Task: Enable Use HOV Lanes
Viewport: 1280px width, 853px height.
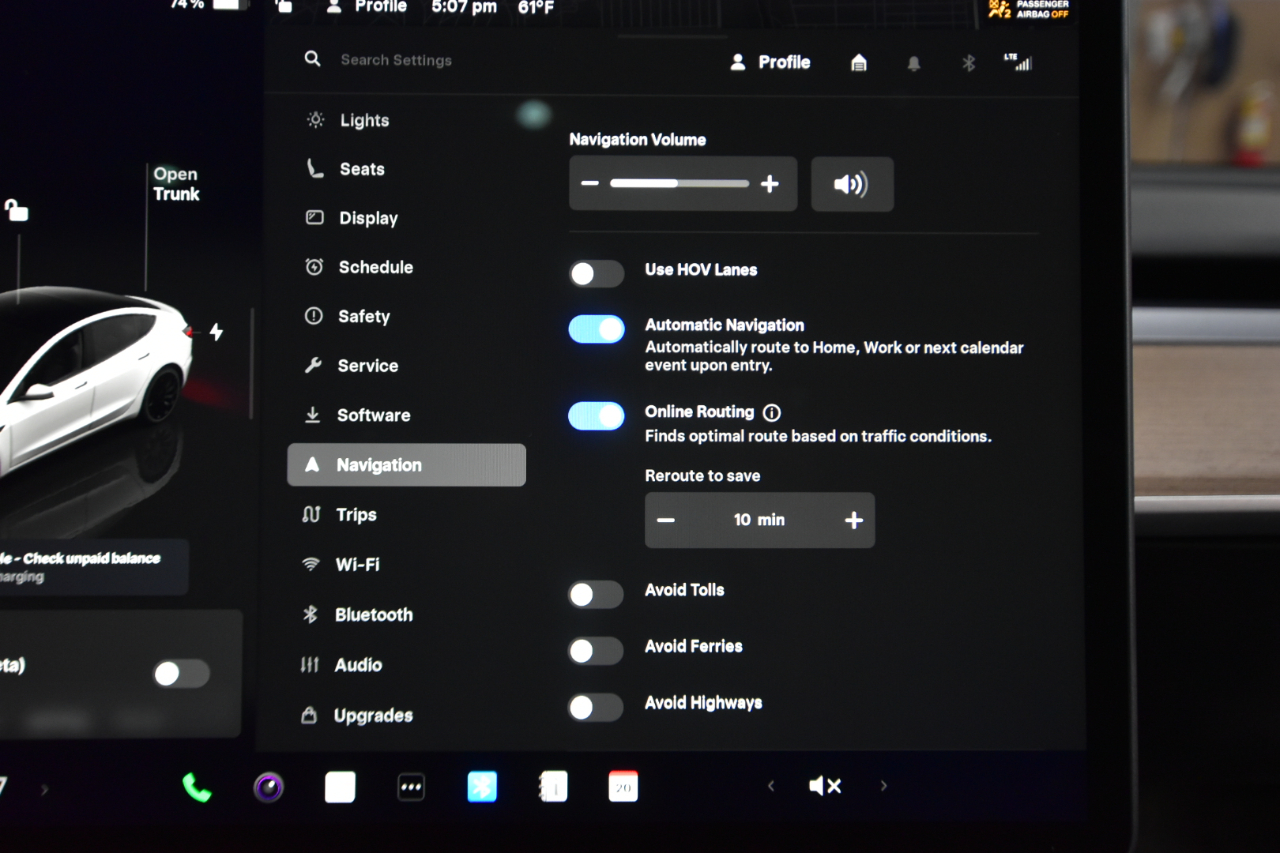Action: 596,273
